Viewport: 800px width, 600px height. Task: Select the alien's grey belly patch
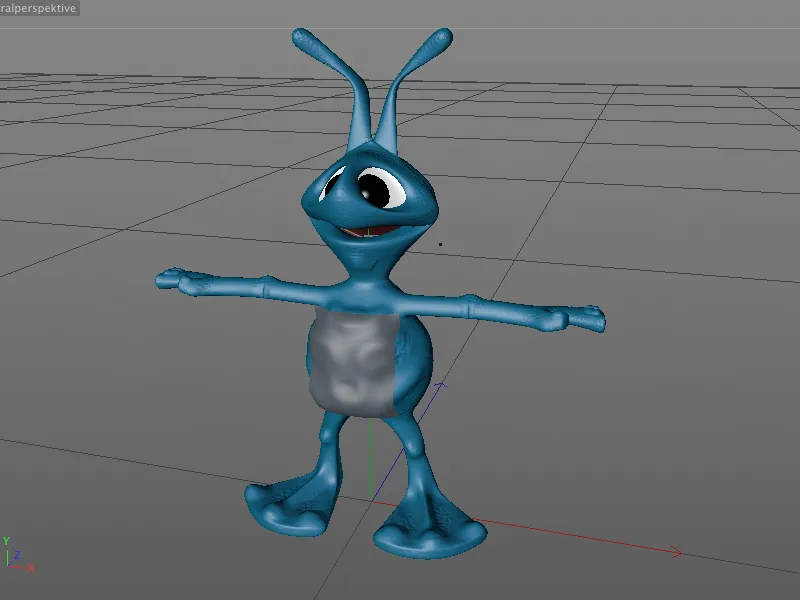click(x=353, y=362)
